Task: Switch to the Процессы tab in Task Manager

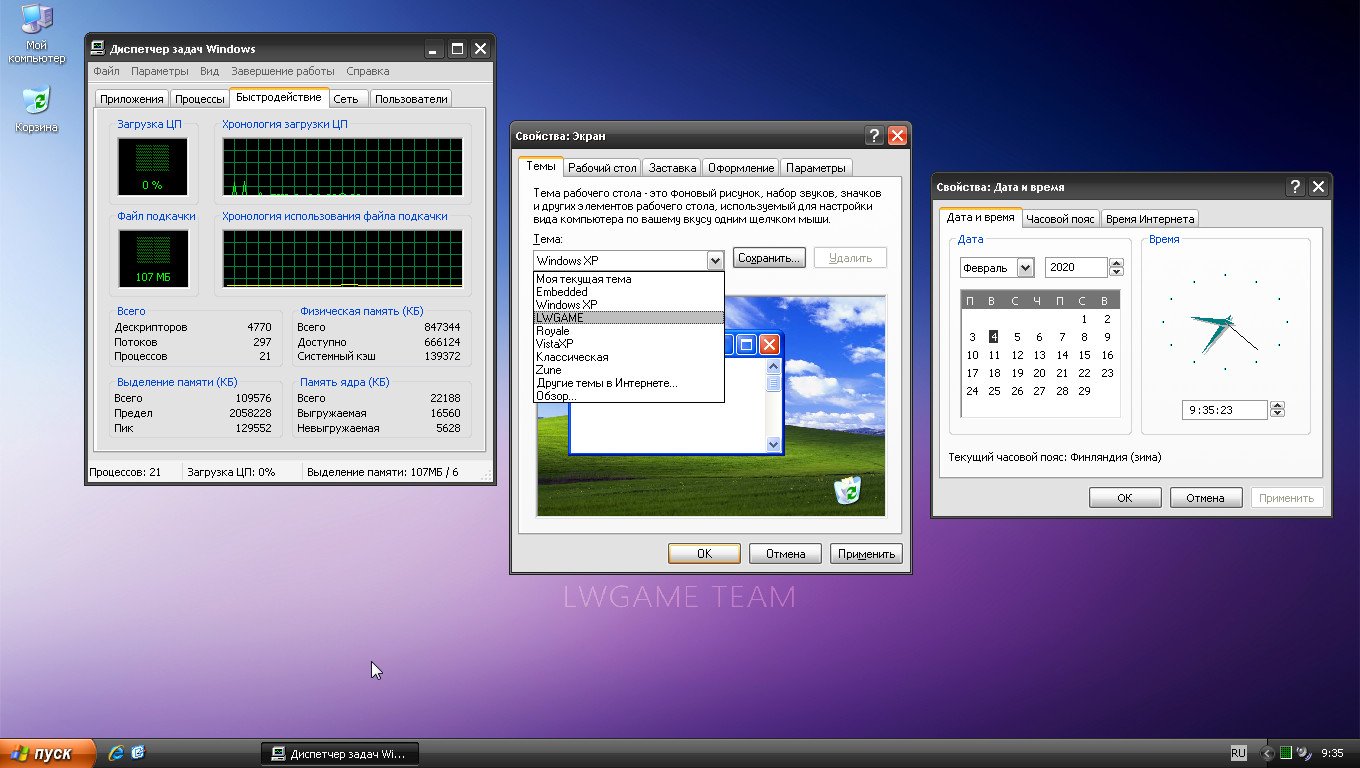Action: click(199, 99)
